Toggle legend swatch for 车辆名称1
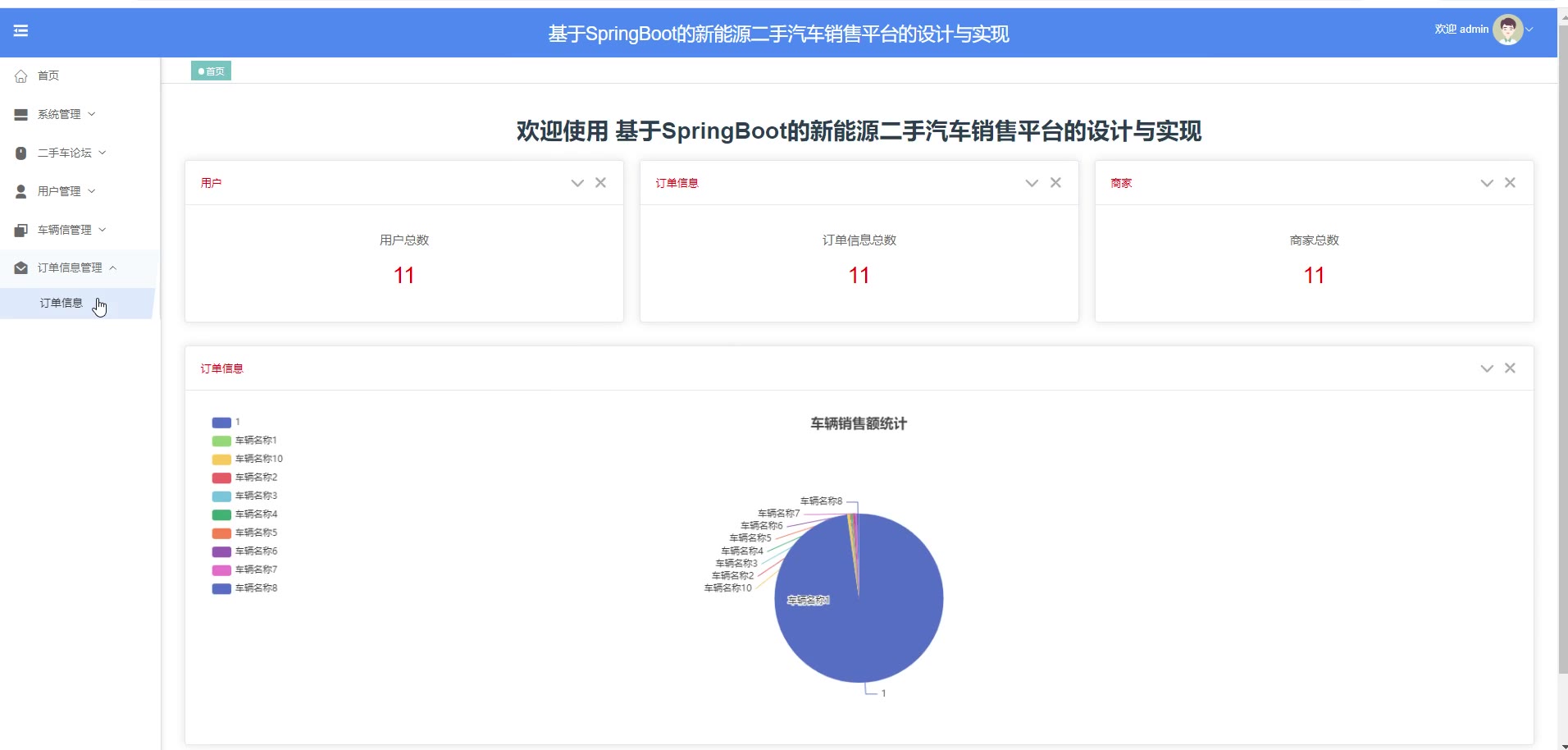This screenshot has height=750, width=1568. (221, 441)
